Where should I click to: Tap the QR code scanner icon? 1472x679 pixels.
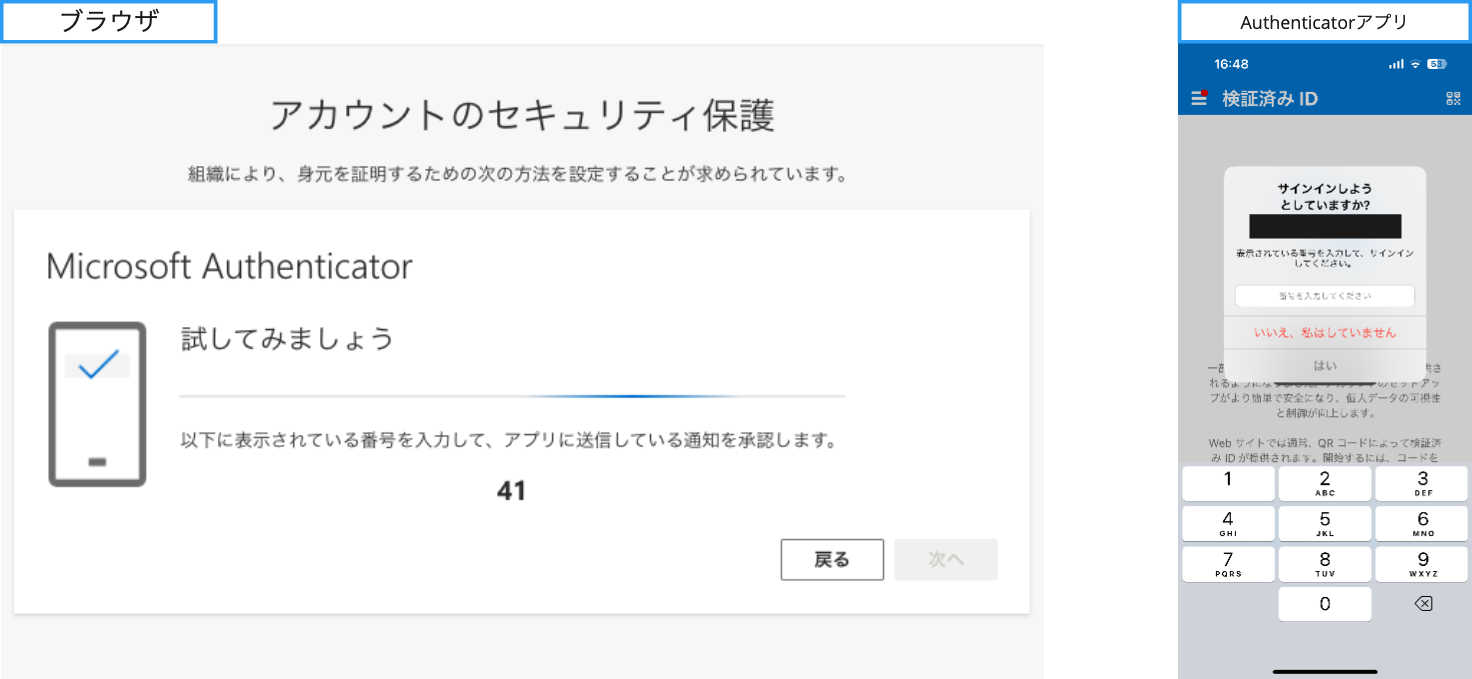(x=1453, y=98)
